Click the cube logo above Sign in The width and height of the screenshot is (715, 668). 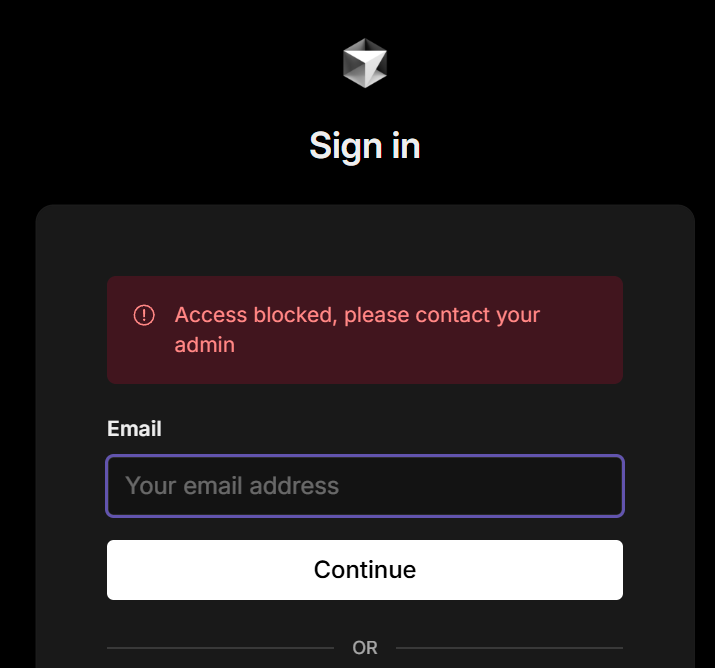click(364, 63)
